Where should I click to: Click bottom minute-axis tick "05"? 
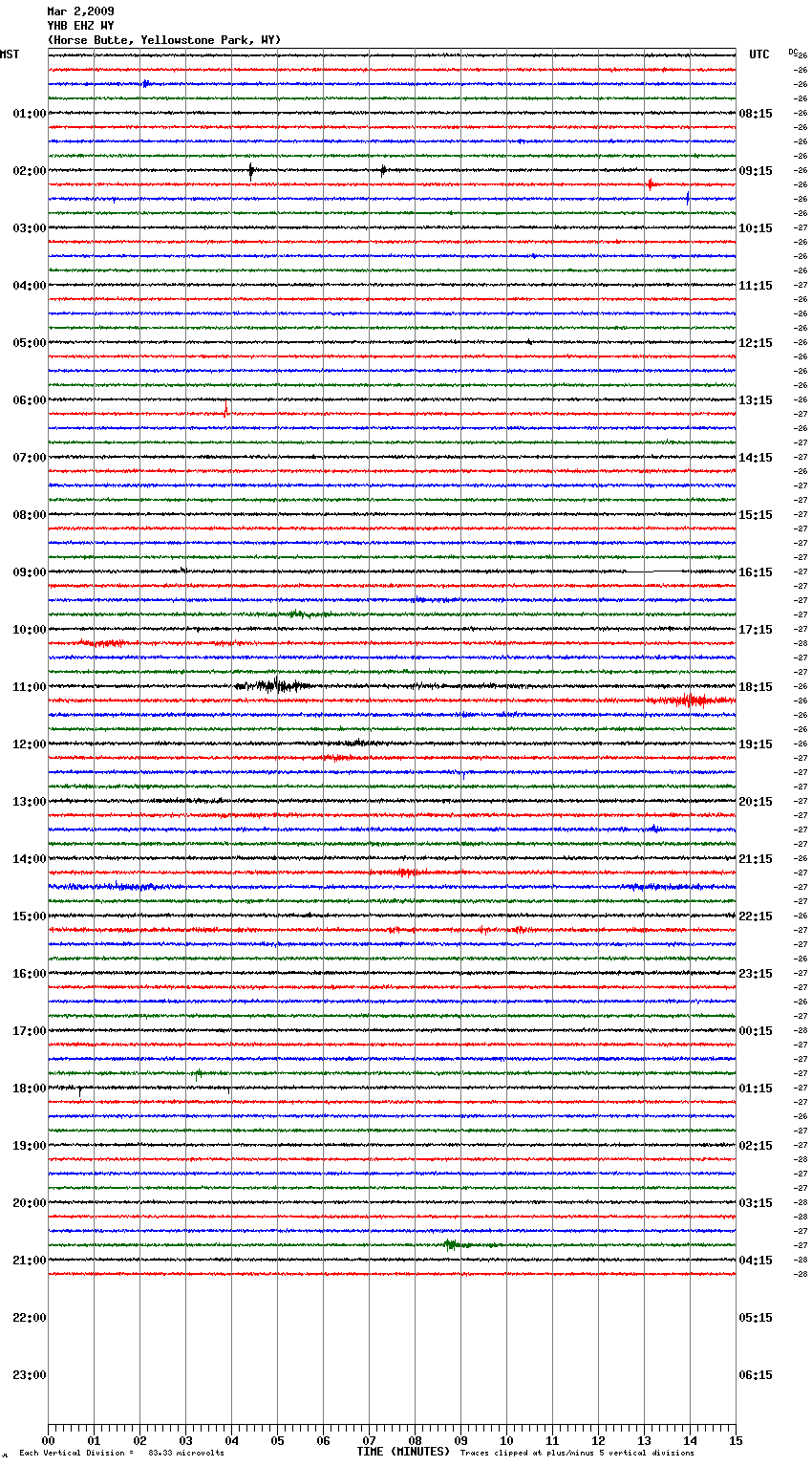277,1440
